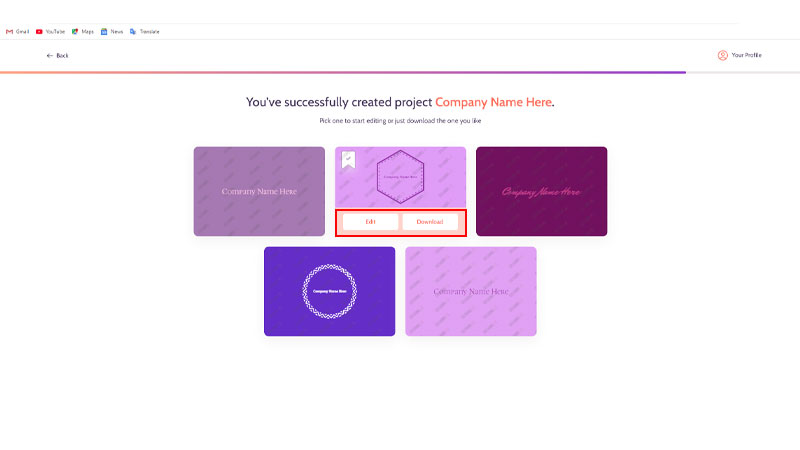This screenshot has width=800, height=450.
Task: Choose the dark magenta script logo card
Action: (541, 191)
